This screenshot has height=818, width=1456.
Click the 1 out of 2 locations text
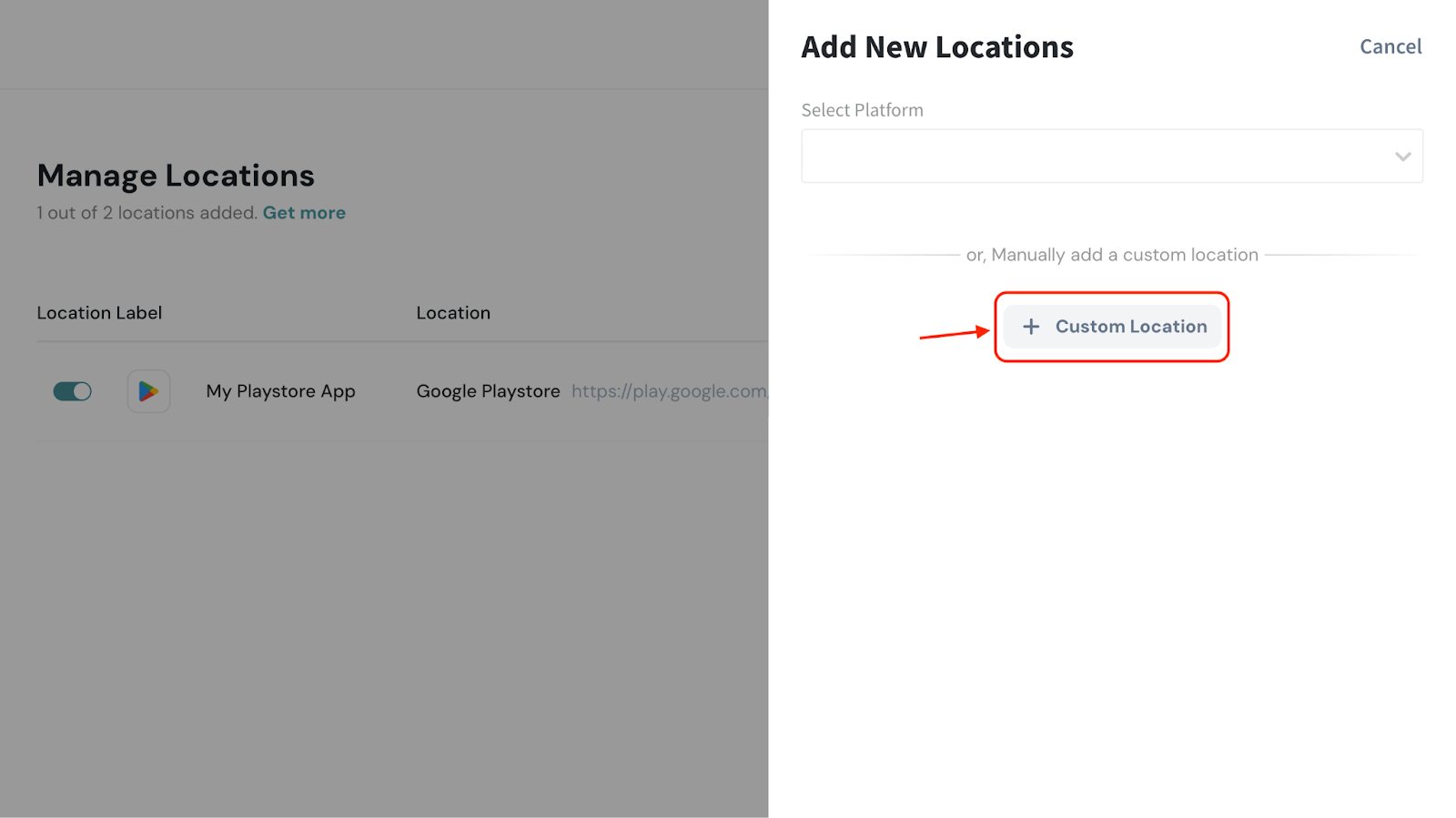[x=147, y=213]
